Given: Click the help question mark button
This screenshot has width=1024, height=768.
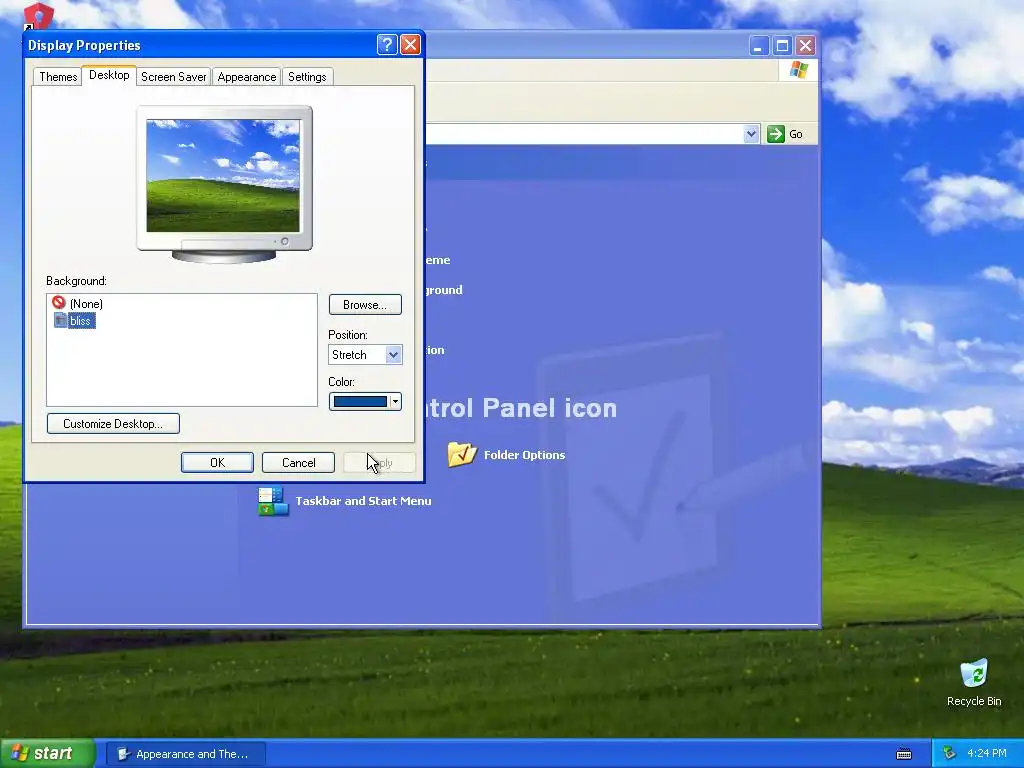Looking at the screenshot, I should [387, 45].
